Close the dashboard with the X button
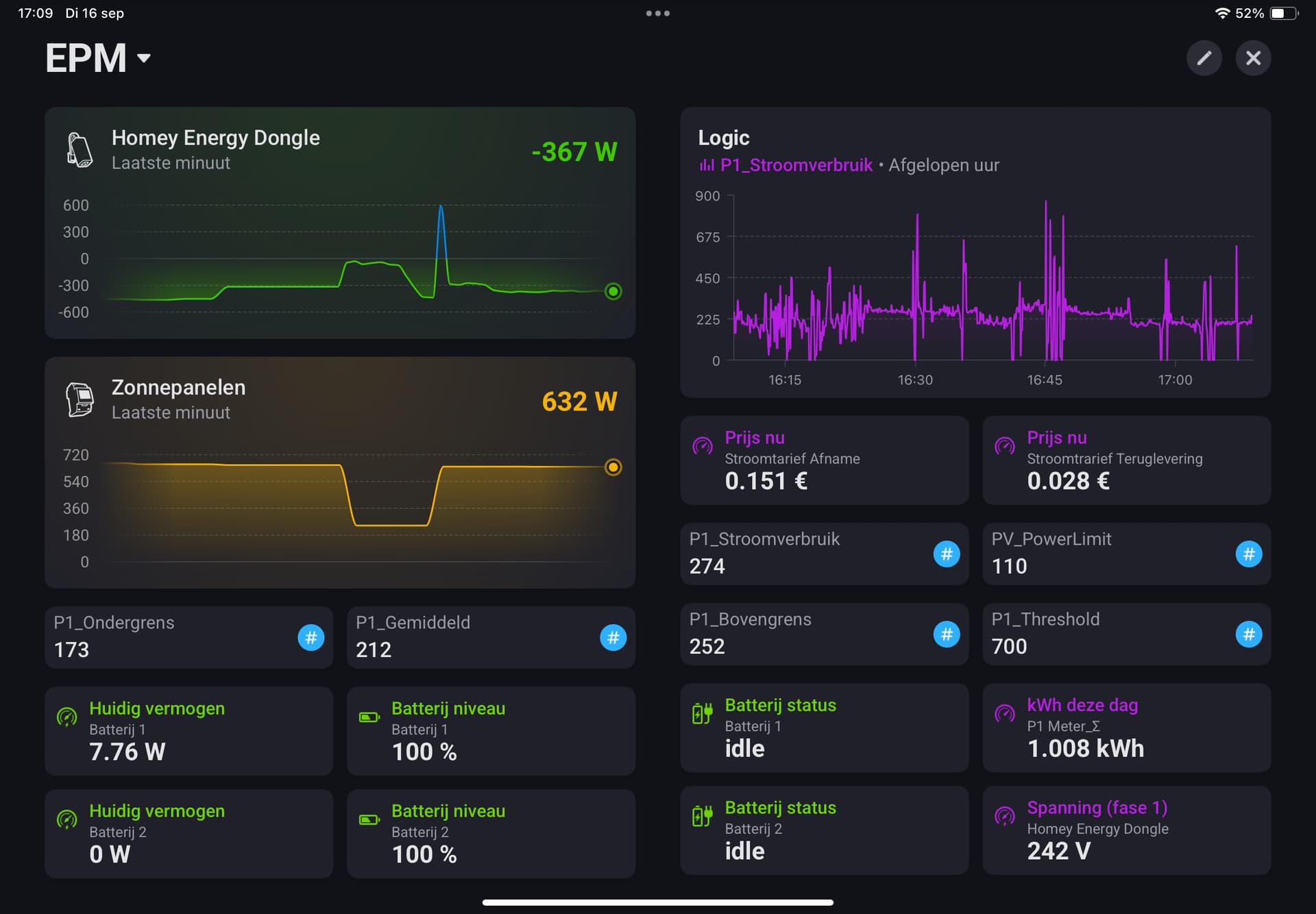The image size is (1316, 914). pos(1253,58)
